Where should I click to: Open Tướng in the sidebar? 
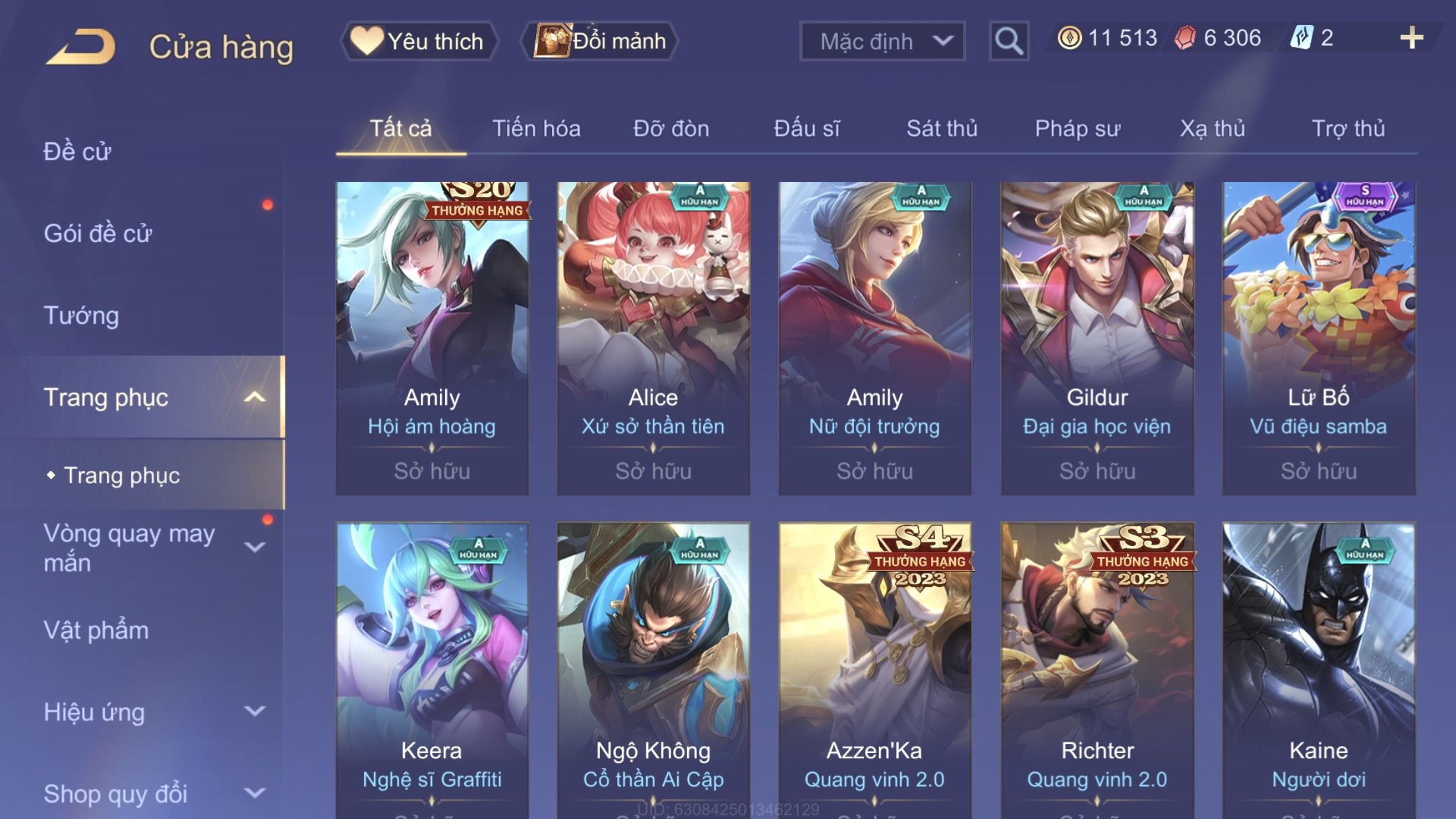(x=81, y=315)
